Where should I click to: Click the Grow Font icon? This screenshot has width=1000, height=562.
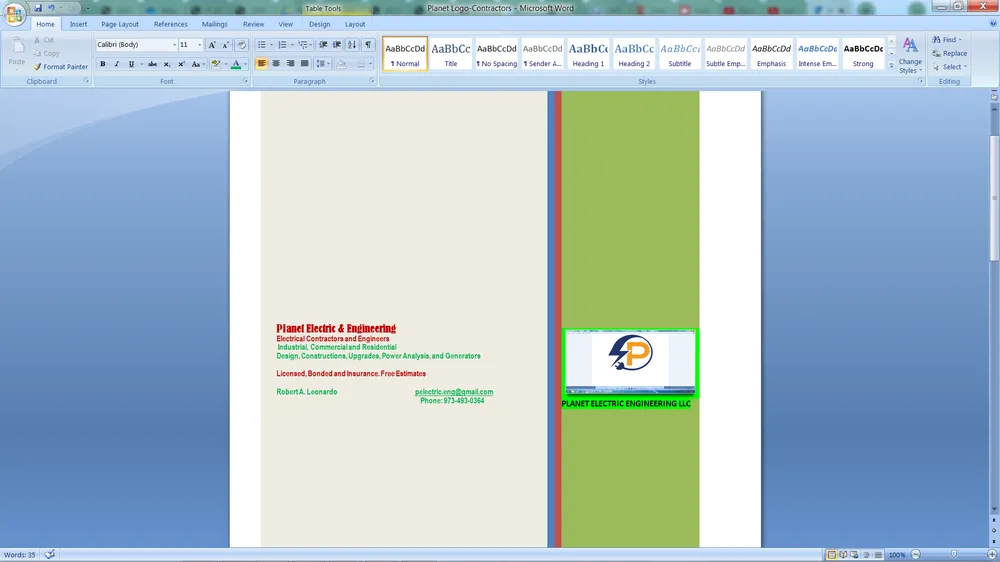(212, 45)
